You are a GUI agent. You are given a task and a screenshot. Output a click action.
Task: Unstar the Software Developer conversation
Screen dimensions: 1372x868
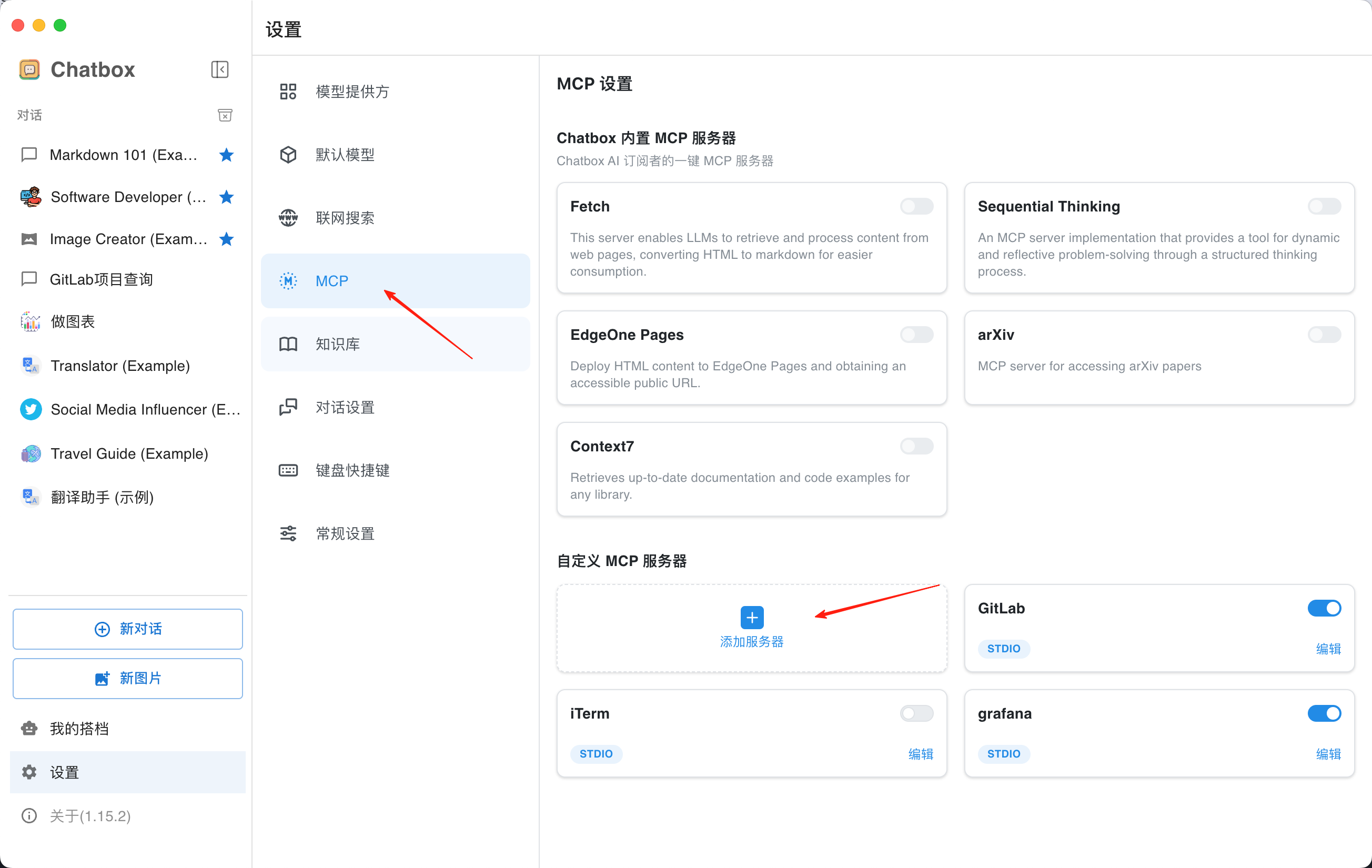pyautogui.click(x=226, y=197)
